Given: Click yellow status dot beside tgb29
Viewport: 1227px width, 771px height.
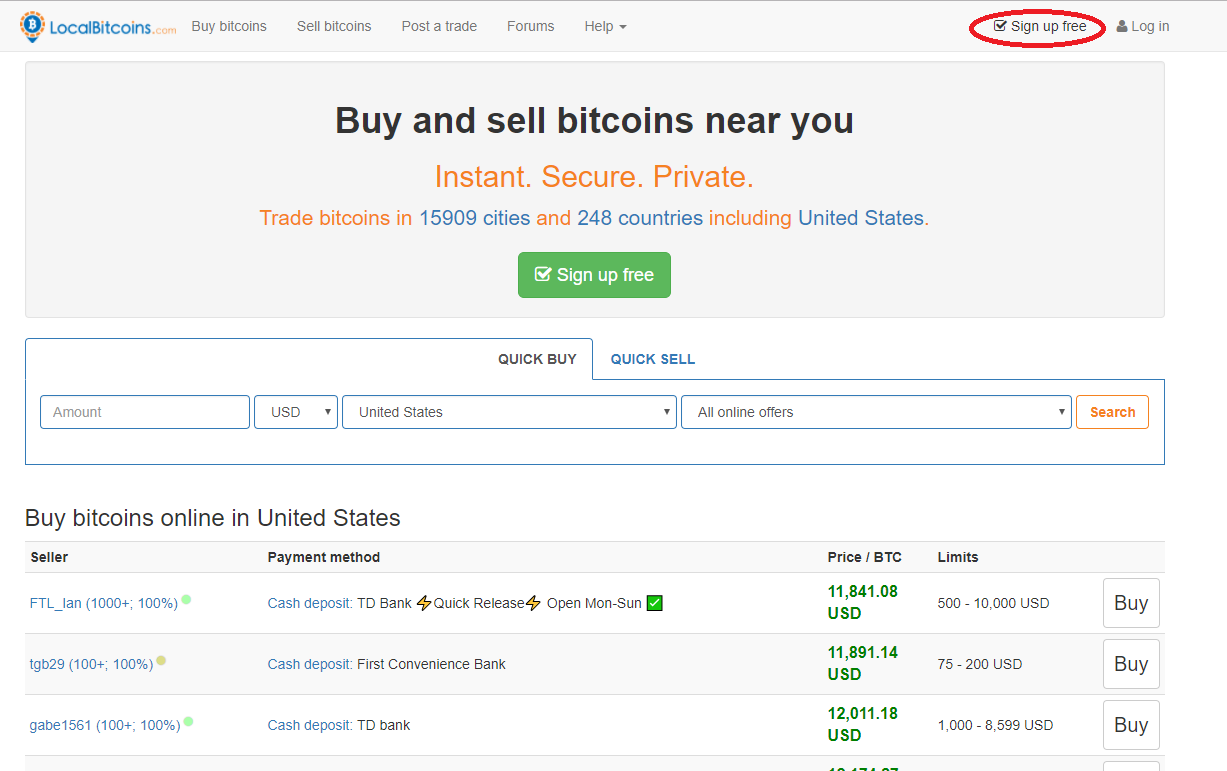Looking at the screenshot, I should click(161, 661).
